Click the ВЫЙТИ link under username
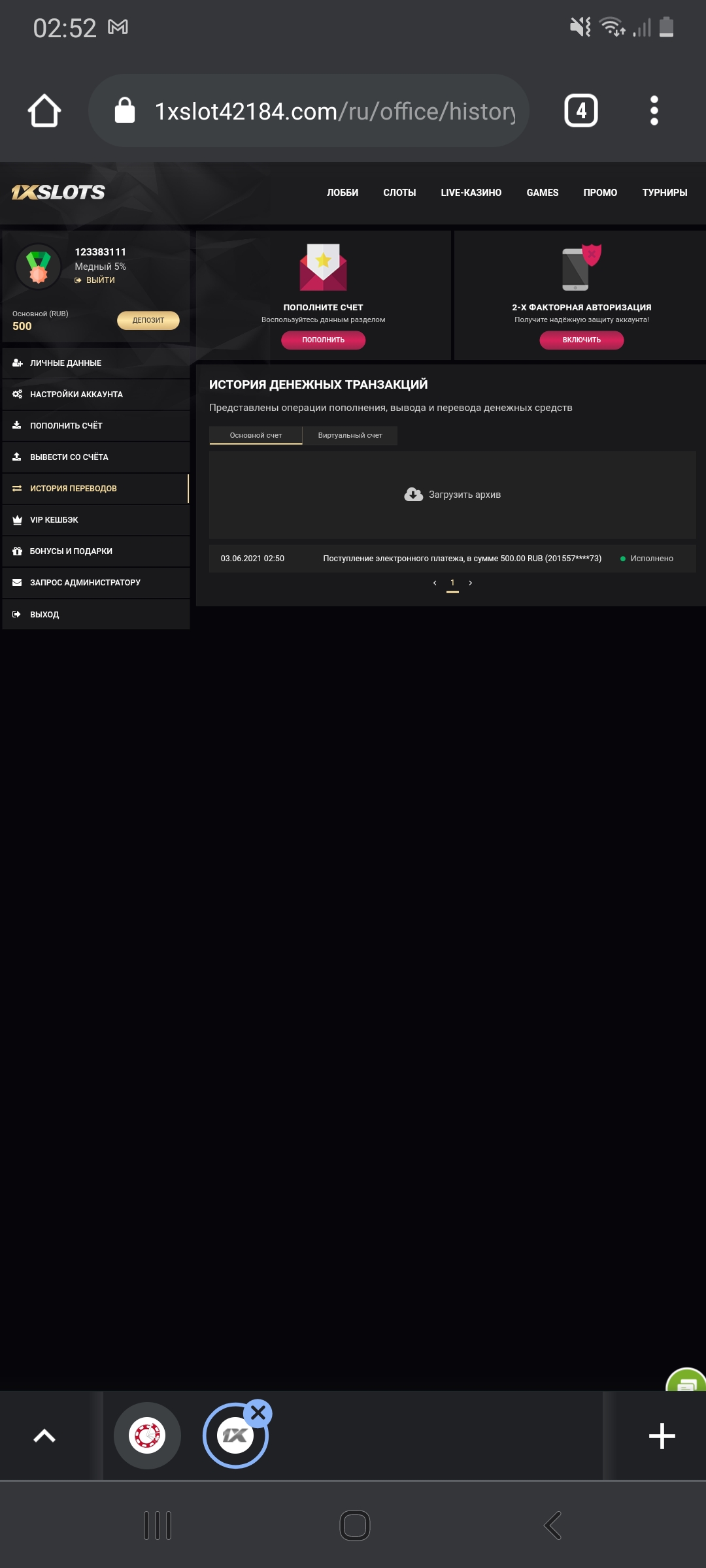Viewport: 706px width, 1568px height. (100, 280)
